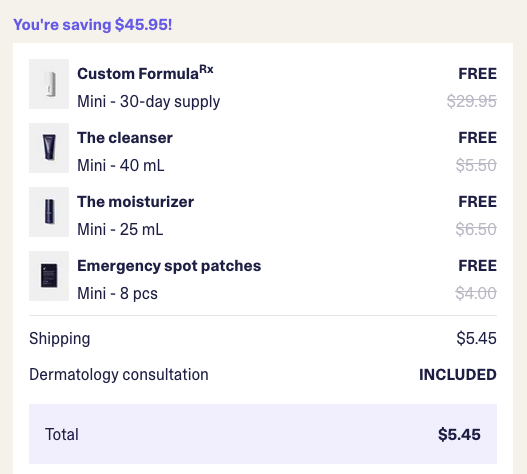Click the Mini - 30-day supply description

pos(149,102)
